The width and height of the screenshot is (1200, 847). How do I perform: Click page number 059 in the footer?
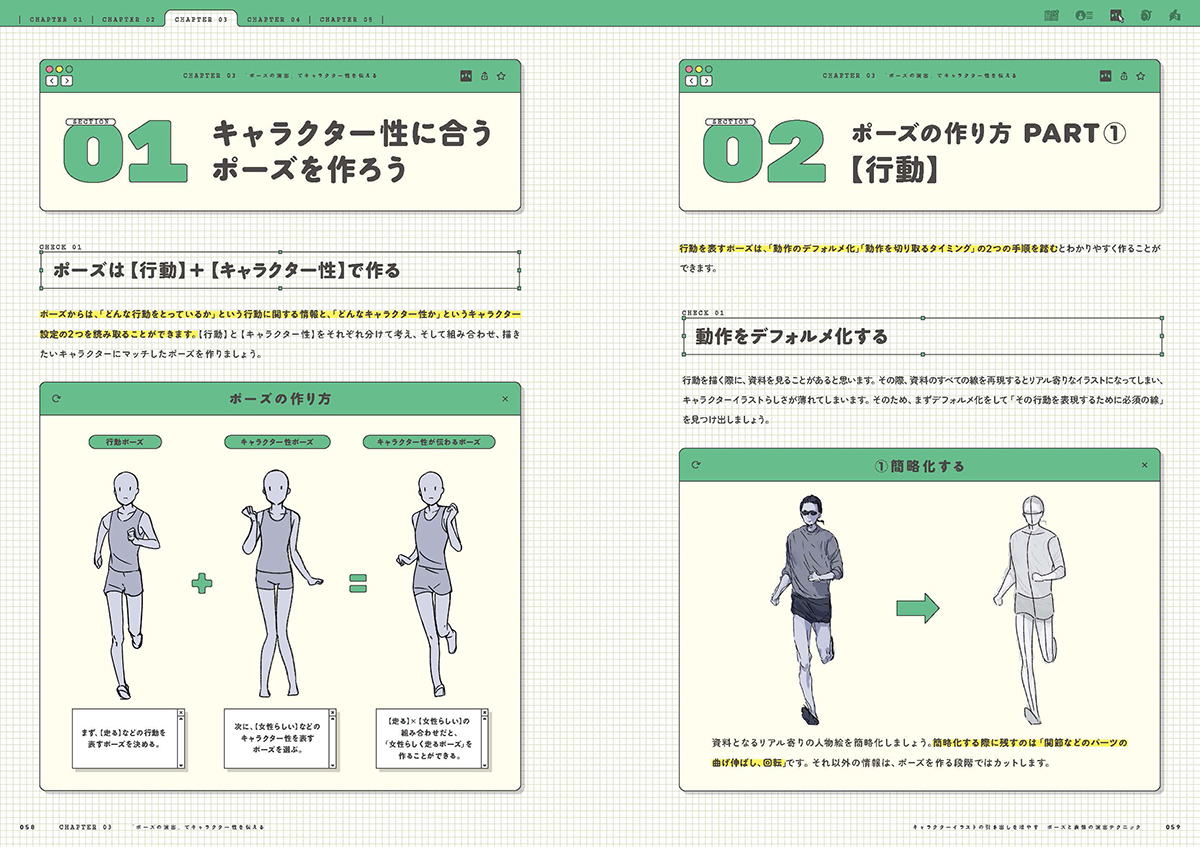click(1173, 827)
